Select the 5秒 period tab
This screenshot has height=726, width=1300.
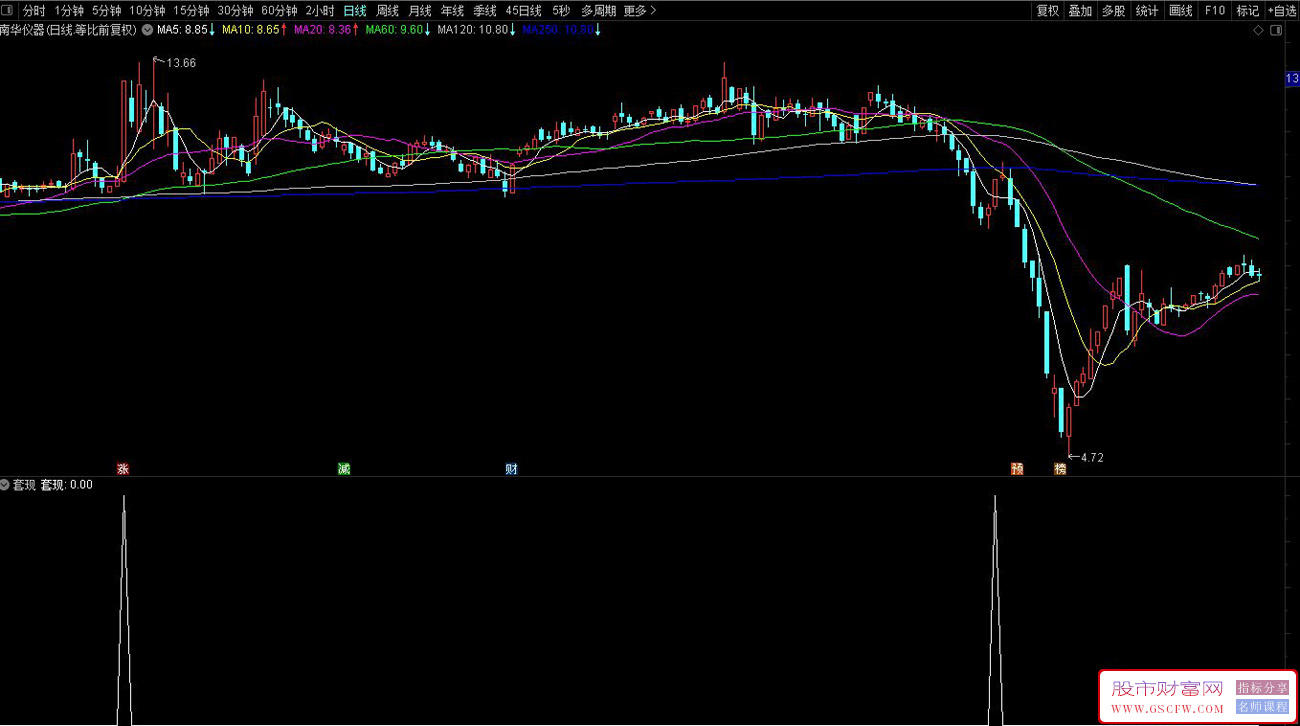561,11
